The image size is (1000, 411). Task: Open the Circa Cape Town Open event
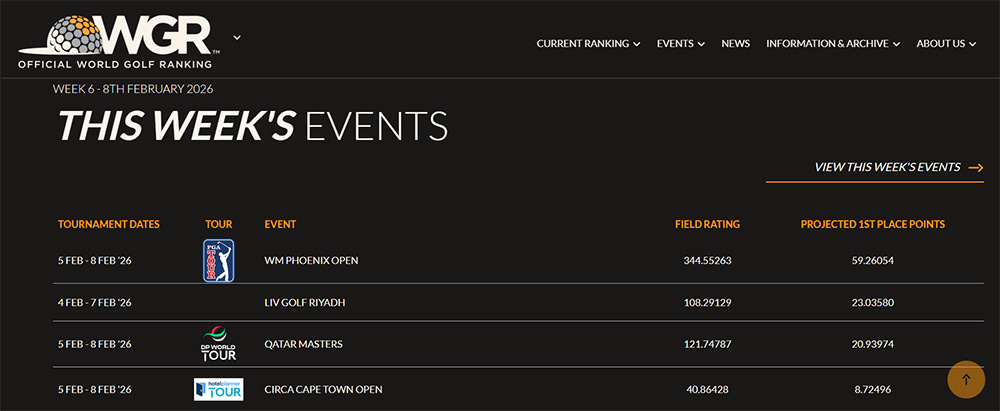point(323,389)
